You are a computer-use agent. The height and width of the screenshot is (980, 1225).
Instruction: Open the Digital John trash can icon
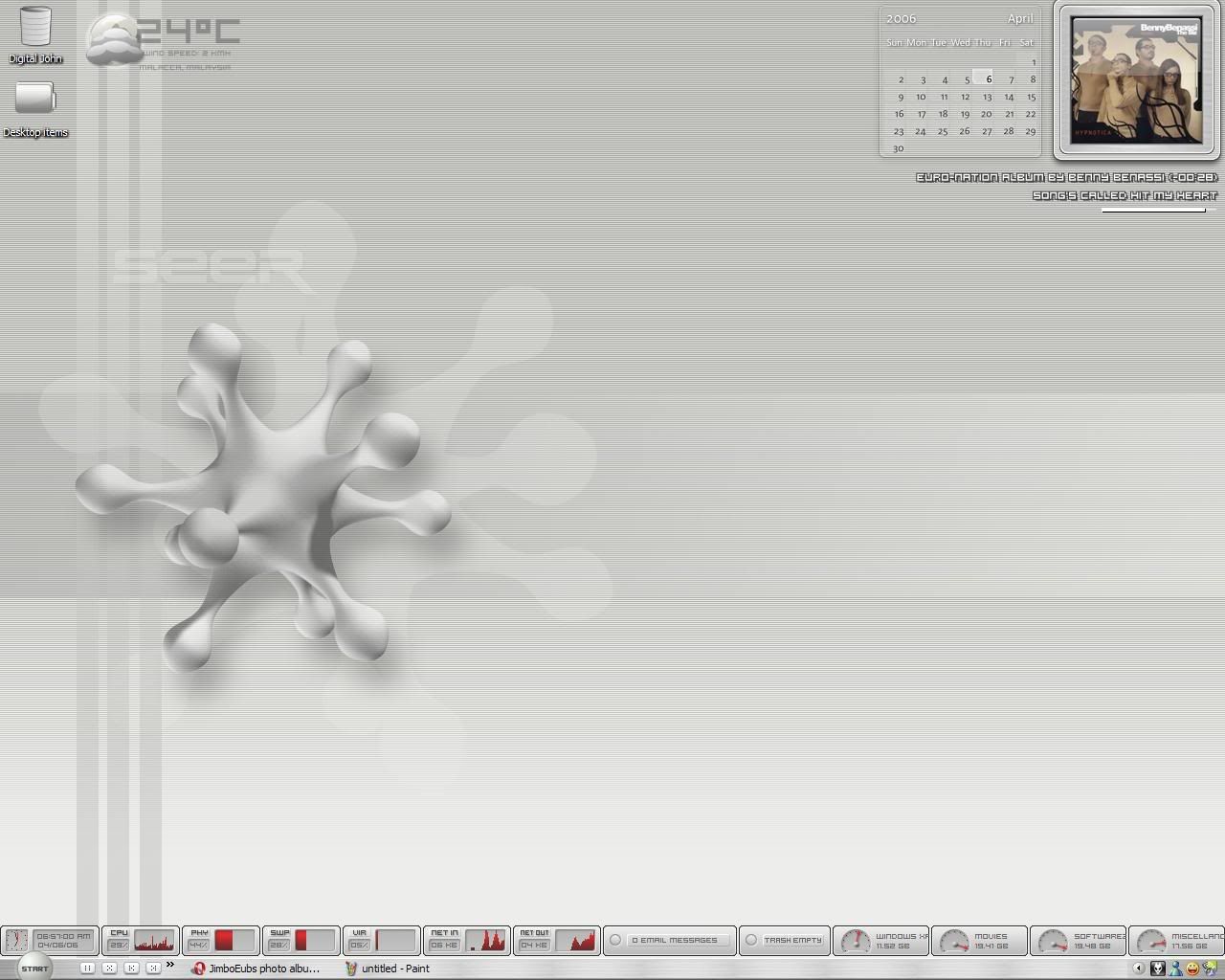tap(35, 27)
